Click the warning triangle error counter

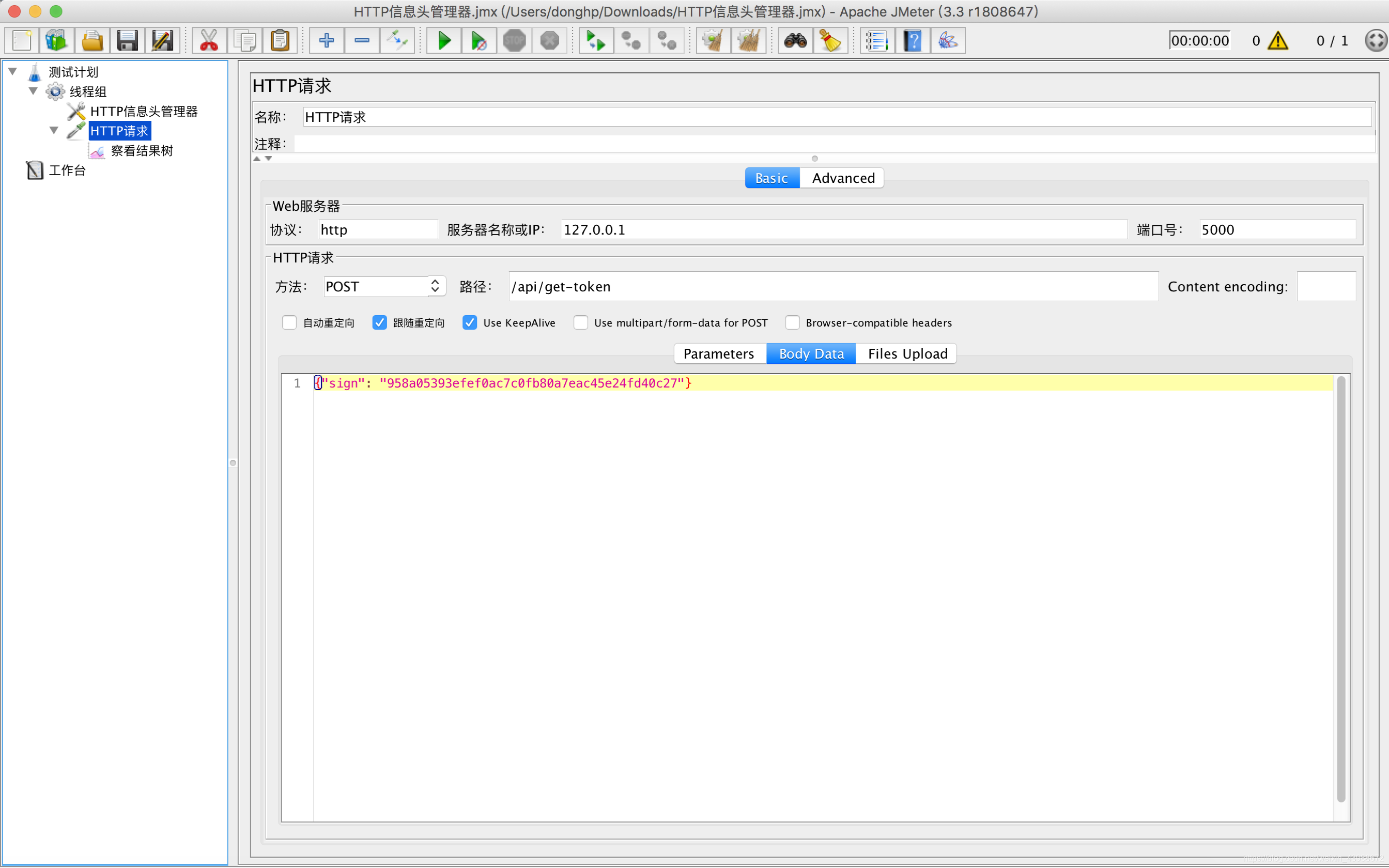coord(1278,41)
